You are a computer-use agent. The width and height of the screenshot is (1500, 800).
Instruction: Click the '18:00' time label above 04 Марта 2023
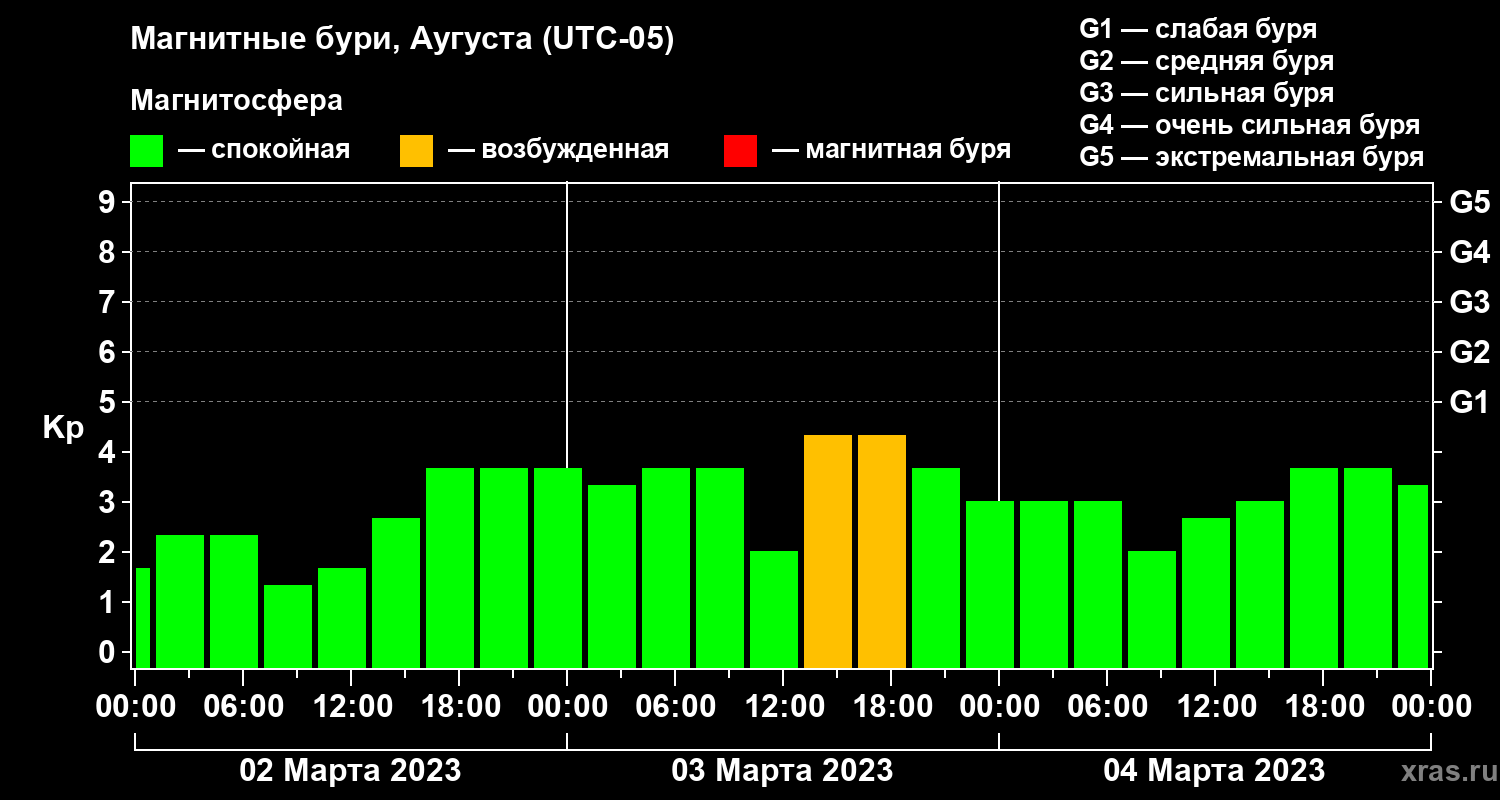(x=1323, y=707)
